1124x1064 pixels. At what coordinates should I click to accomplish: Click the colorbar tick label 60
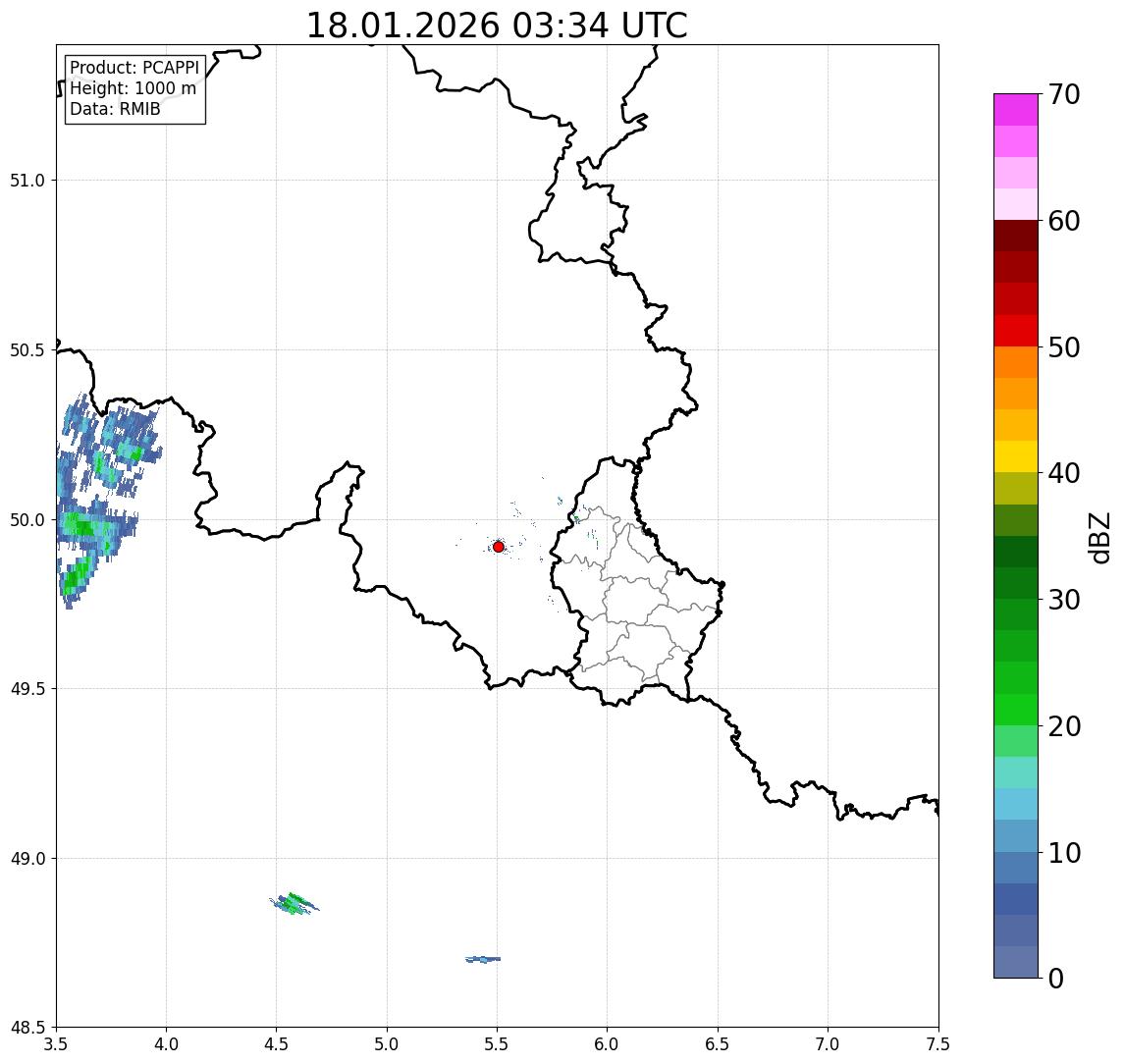tap(1064, 221)
